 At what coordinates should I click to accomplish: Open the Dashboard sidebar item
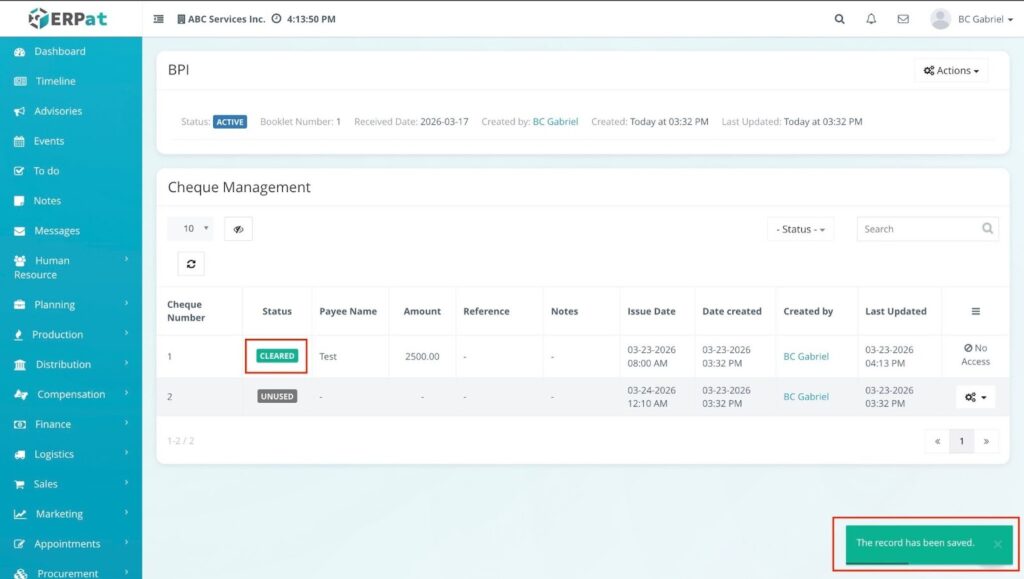point(60,51)
